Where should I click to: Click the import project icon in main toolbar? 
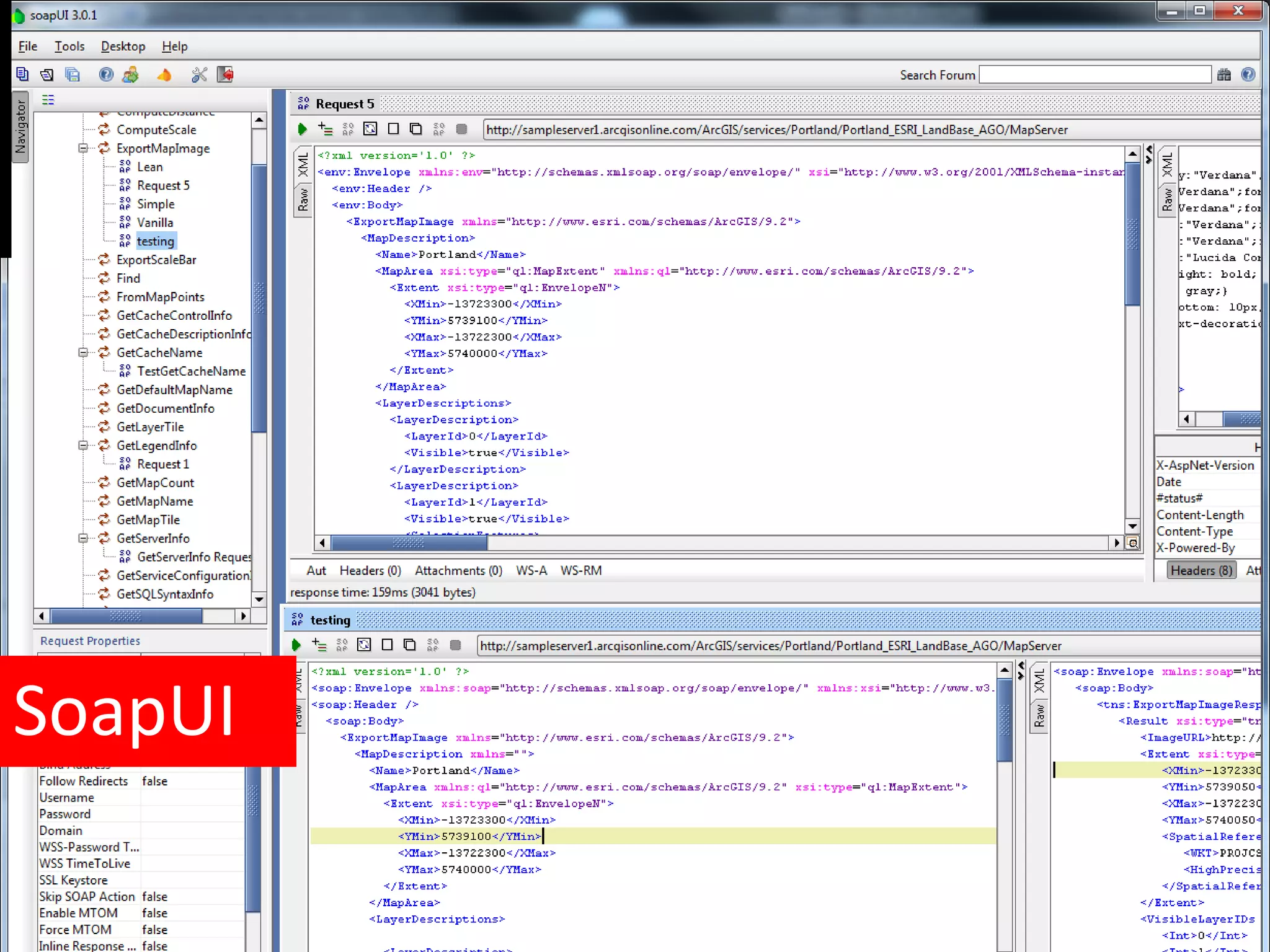(47, 74)
